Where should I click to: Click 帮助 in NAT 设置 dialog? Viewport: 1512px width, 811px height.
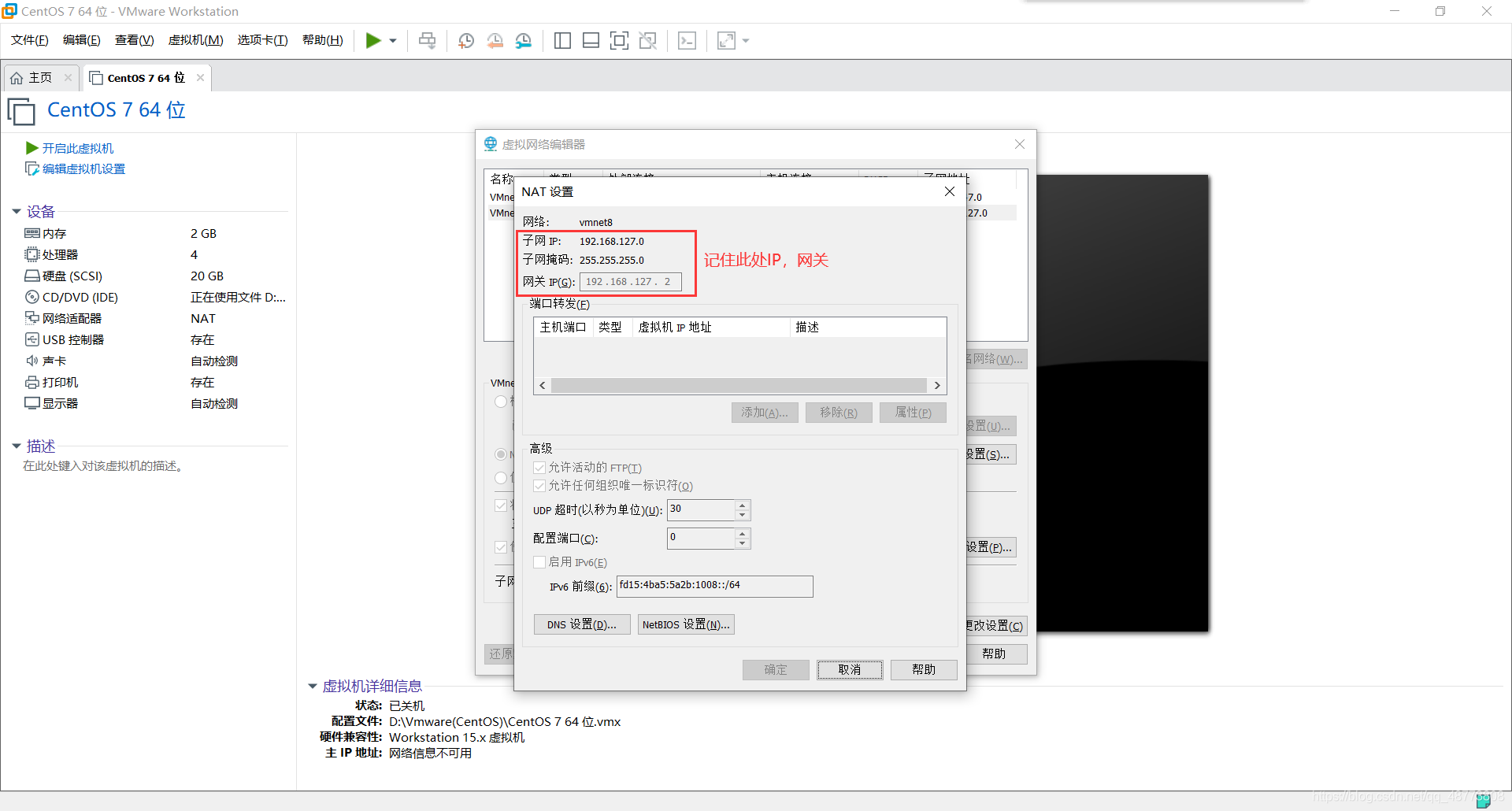[924, 669]
